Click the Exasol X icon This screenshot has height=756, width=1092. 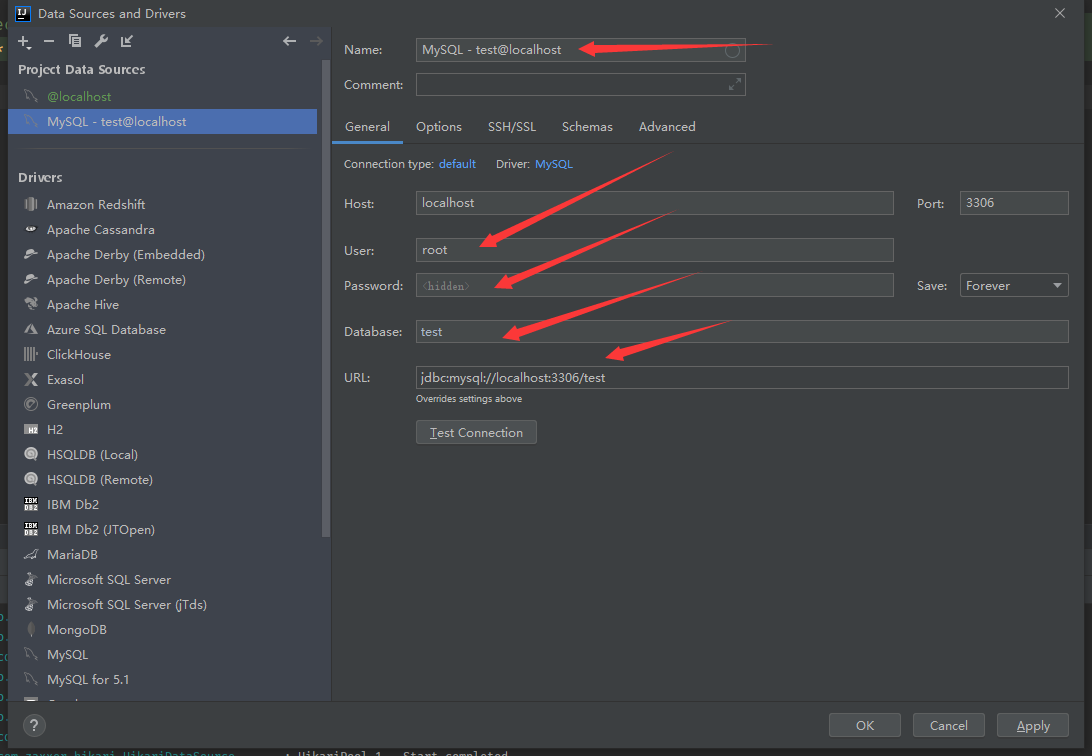[x=31, y=379]
